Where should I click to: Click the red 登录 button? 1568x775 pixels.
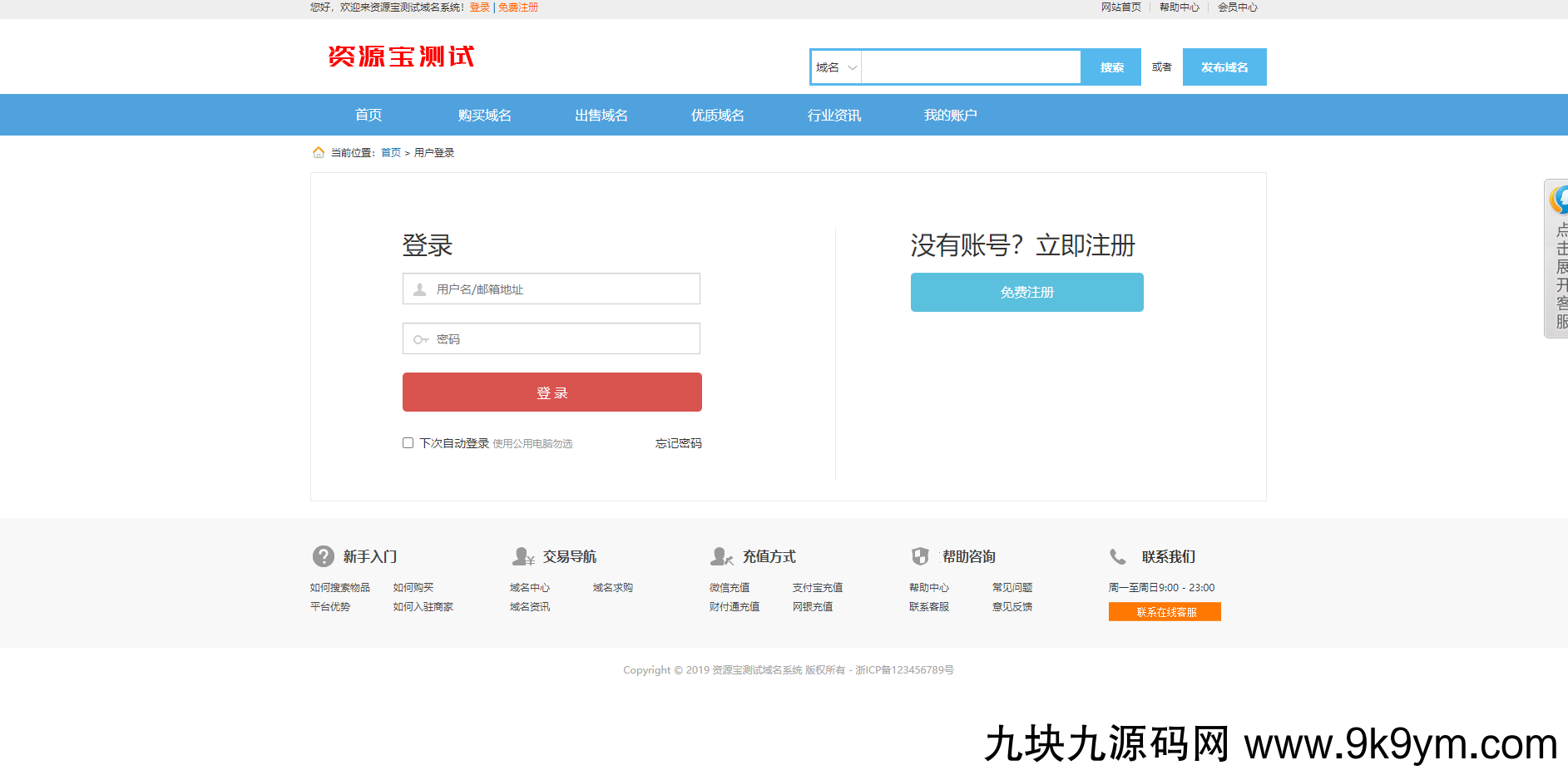pos(551,392)
